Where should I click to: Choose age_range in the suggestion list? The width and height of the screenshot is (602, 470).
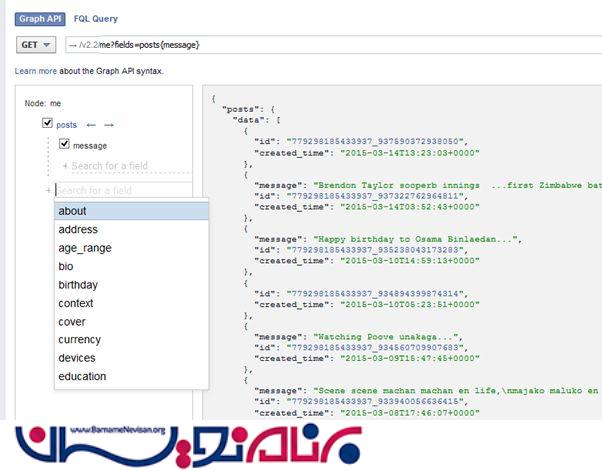[85, 248]
